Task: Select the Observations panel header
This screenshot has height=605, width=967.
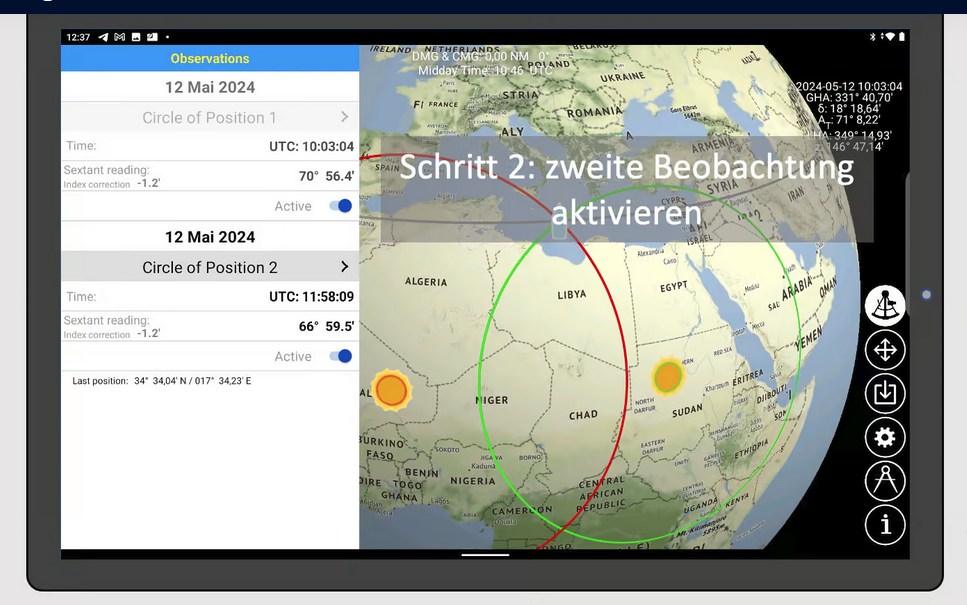Action: [x=210, y=59]
